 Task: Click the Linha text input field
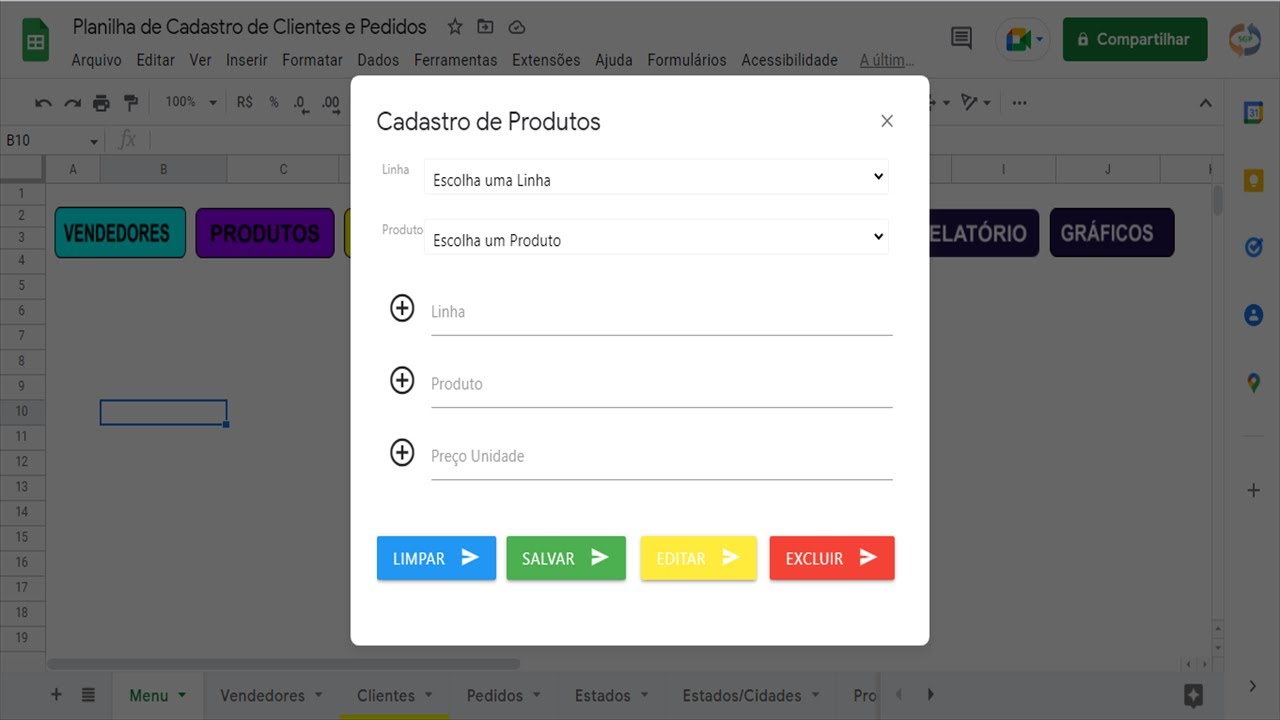coord(661,312)
